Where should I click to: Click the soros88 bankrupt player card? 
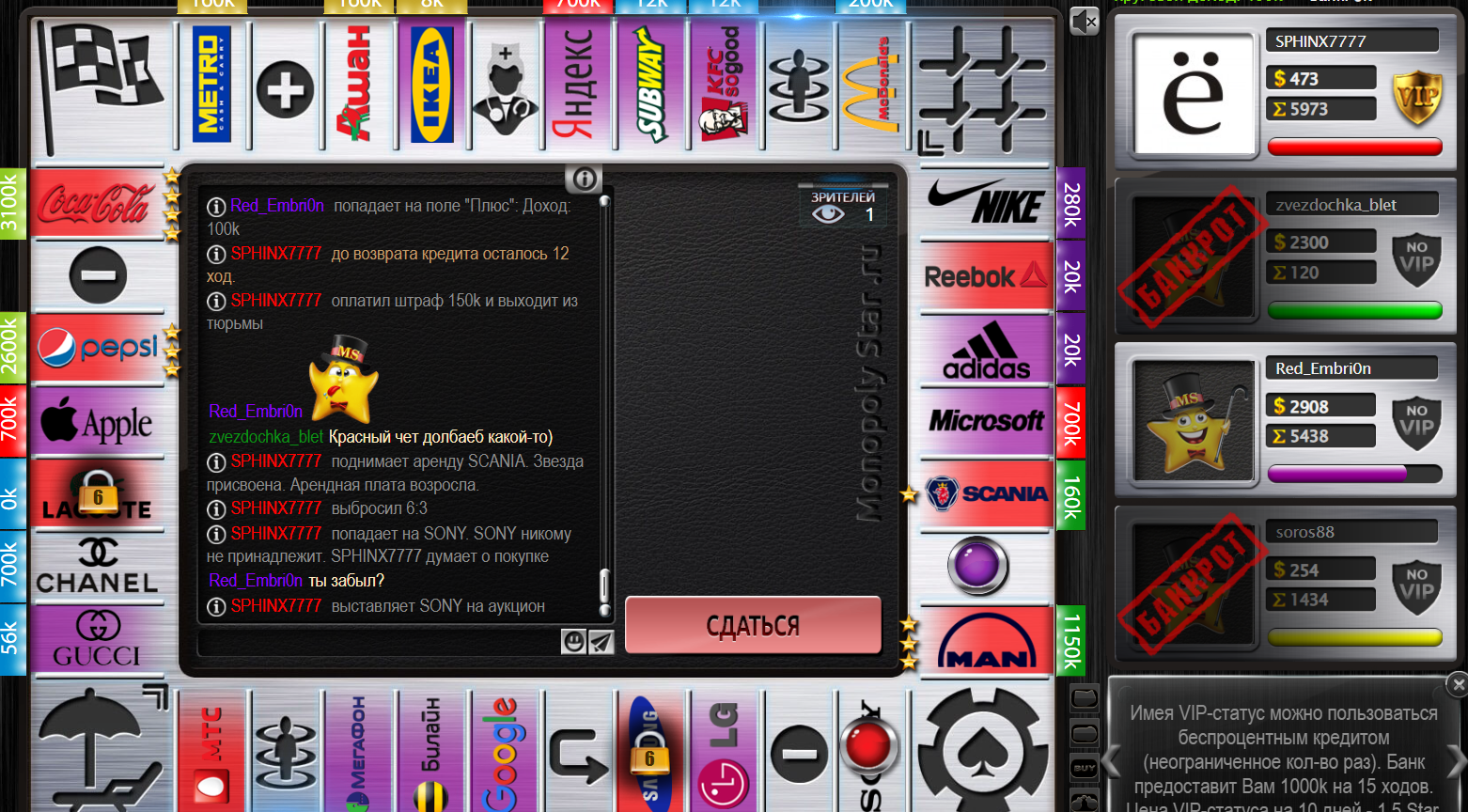(1286, 583)
